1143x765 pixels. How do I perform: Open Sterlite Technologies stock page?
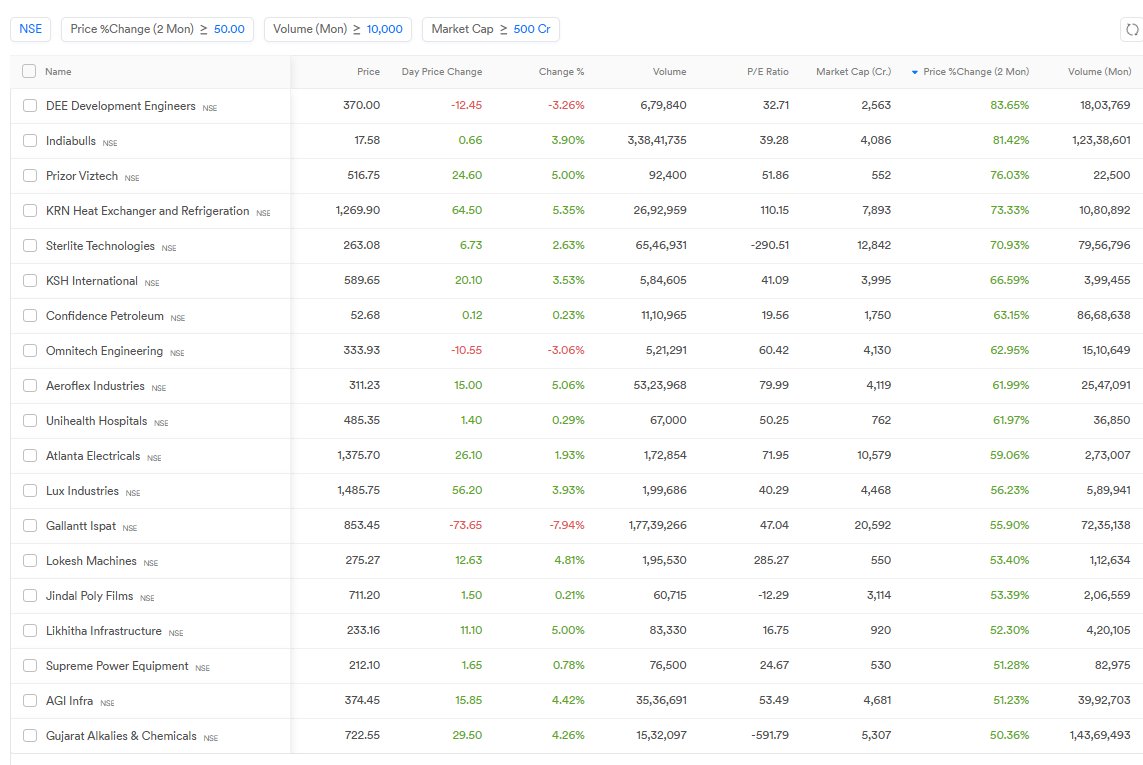(x=100, y=246)
